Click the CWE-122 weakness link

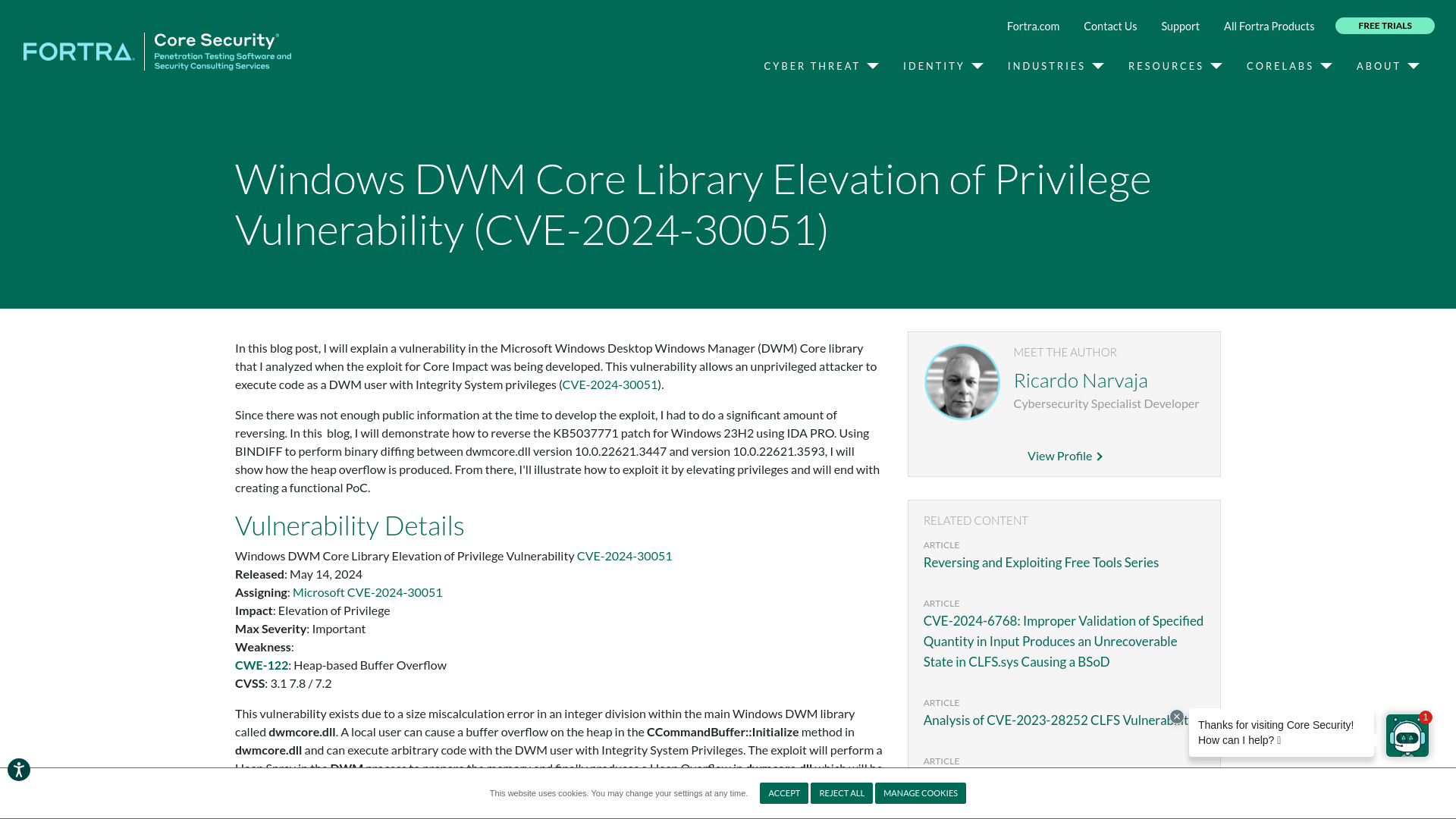pyautogui.click(x=261, y=665)
